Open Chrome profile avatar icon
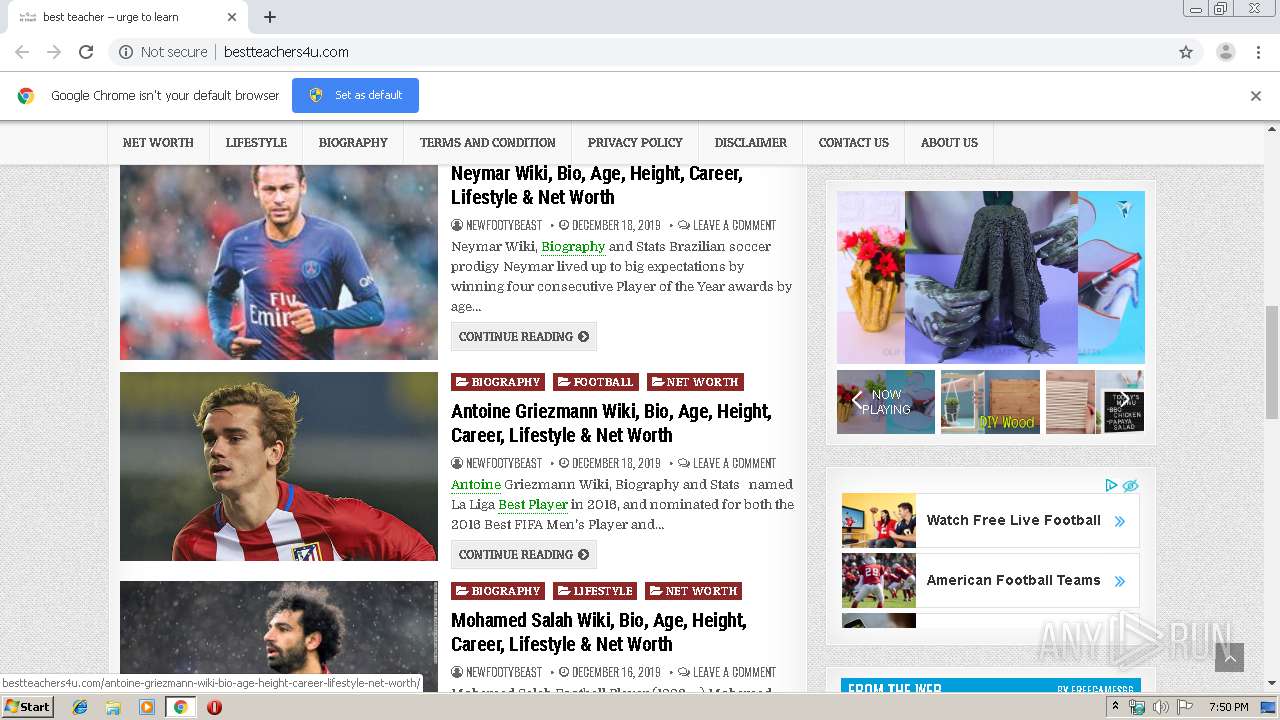 point(1225,52)
